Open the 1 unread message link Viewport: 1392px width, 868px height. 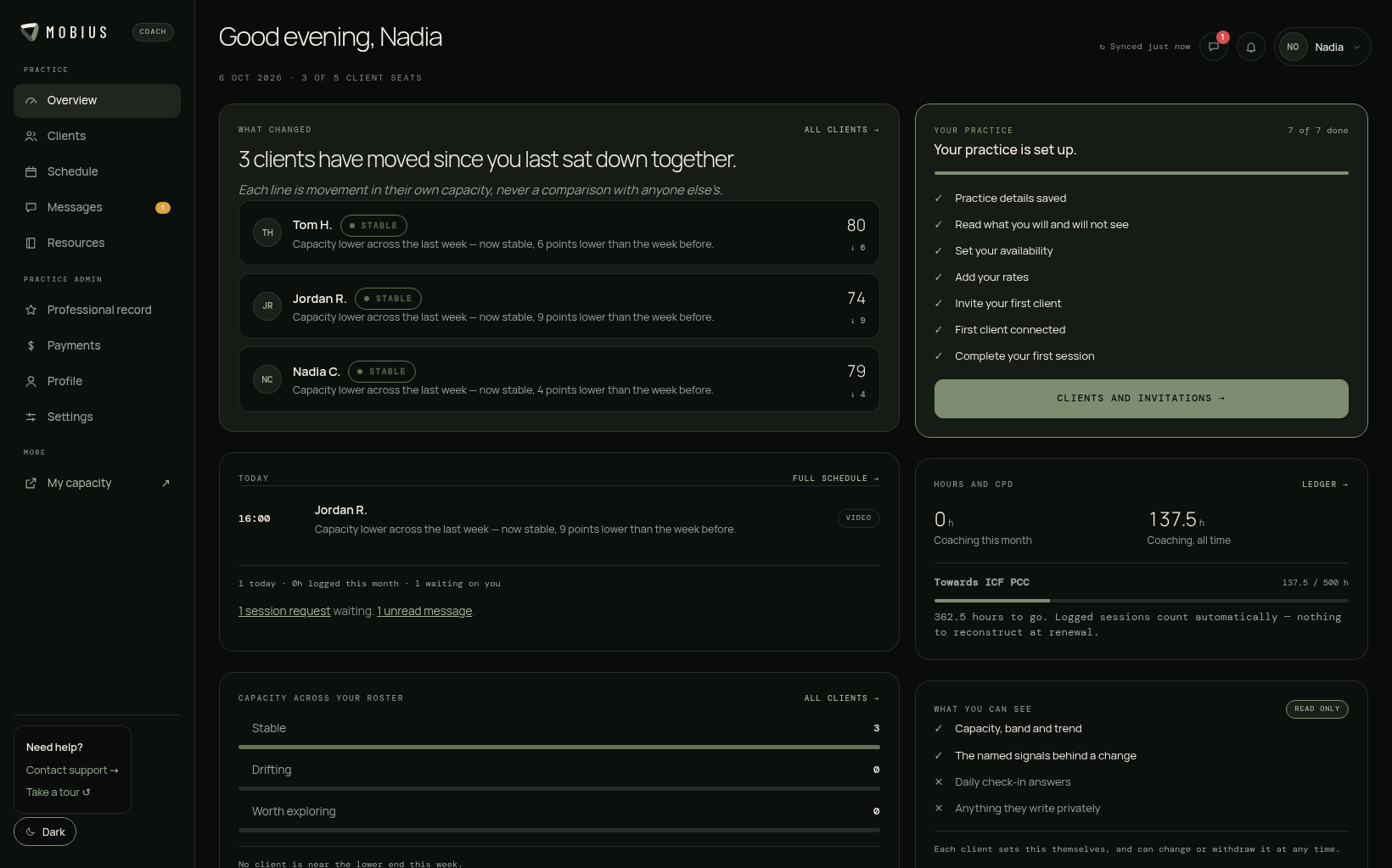(x=424, y=612)
